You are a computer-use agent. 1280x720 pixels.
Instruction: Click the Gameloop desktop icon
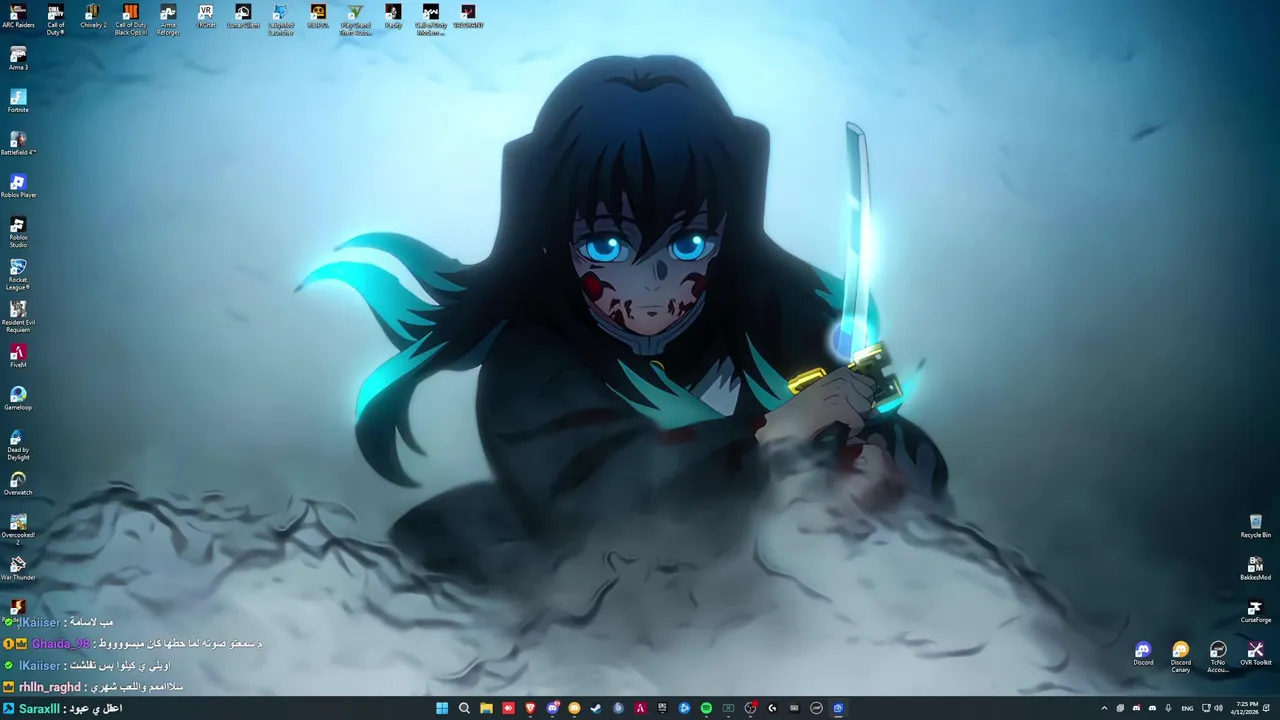pos(18,398)
